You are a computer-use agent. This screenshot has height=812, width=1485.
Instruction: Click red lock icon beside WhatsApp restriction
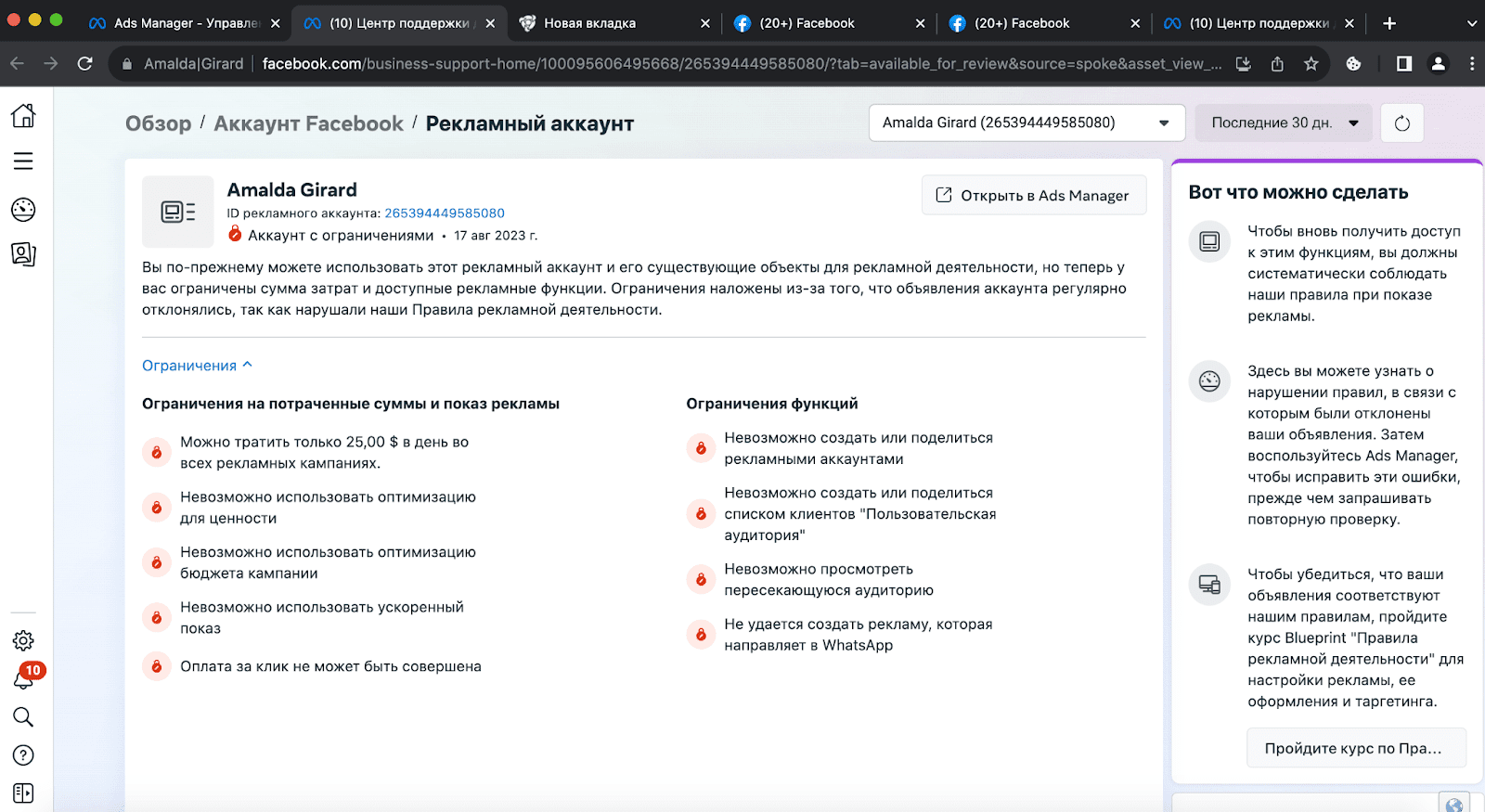click(x=701, y=635)
